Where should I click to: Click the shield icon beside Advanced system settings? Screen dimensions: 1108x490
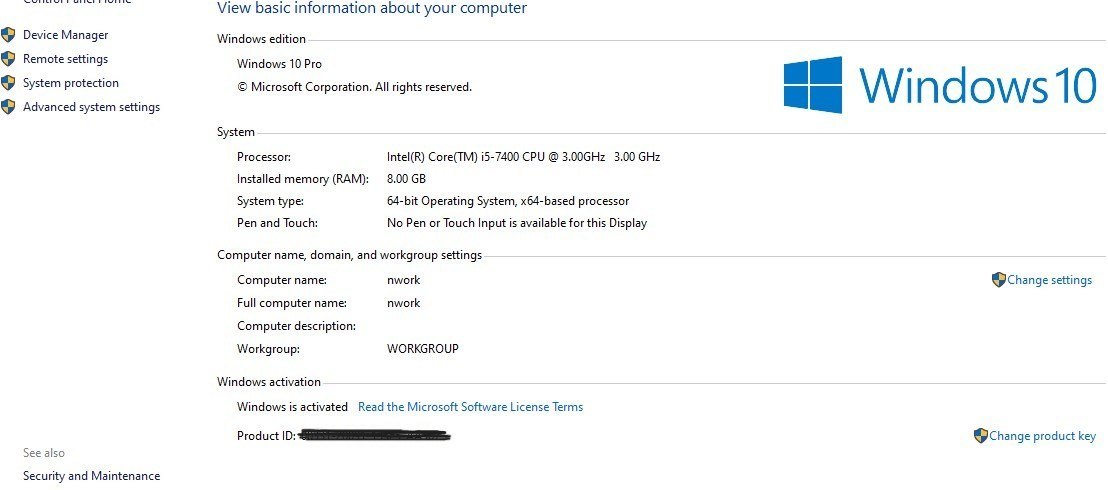click(x=8, y=107)
